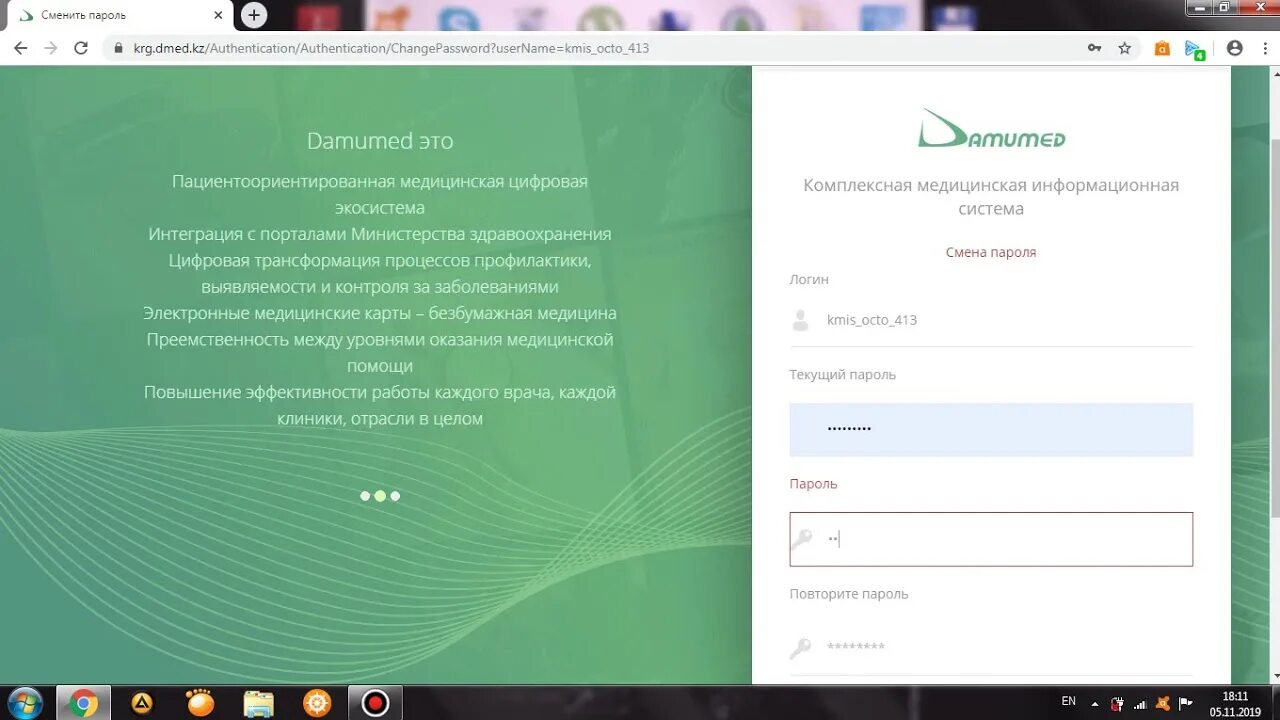Click the browser back arrow
This screenshot has width=1280, height=720.
[x=20, y=48]
